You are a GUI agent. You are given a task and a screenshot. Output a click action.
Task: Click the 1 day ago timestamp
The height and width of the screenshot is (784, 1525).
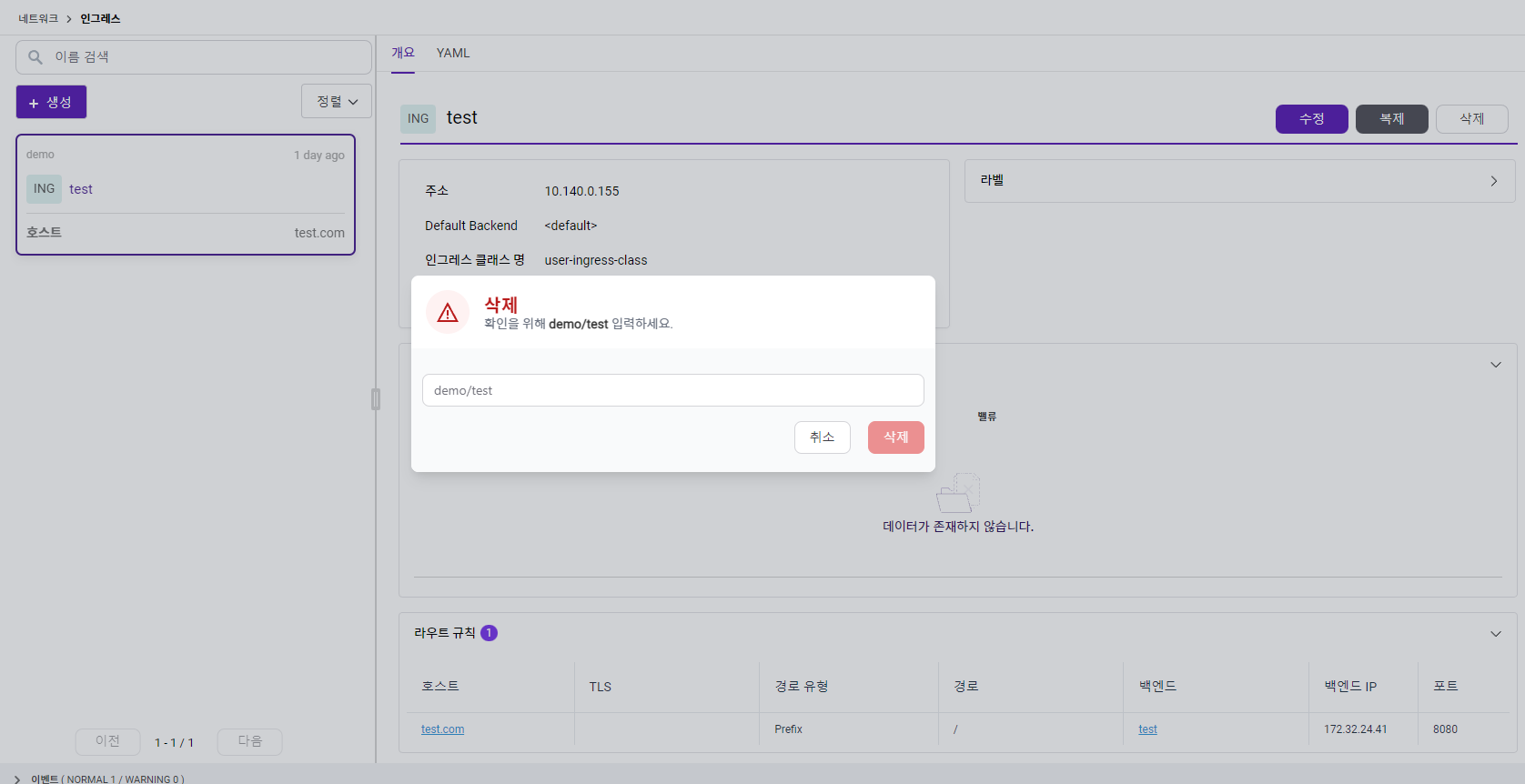[318, 156]
